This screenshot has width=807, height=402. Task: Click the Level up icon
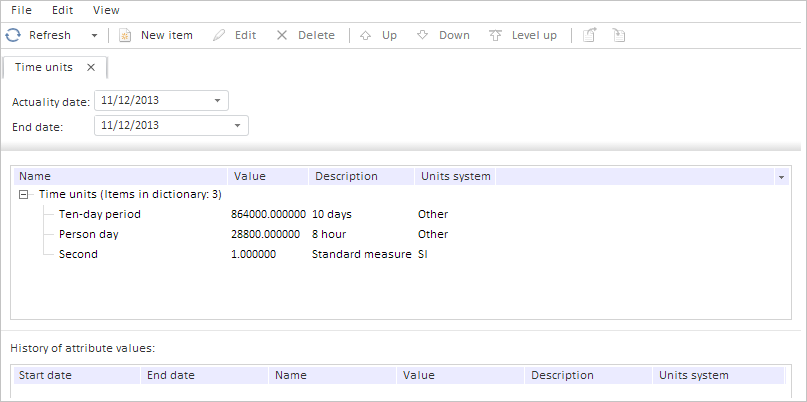point(496,35)
